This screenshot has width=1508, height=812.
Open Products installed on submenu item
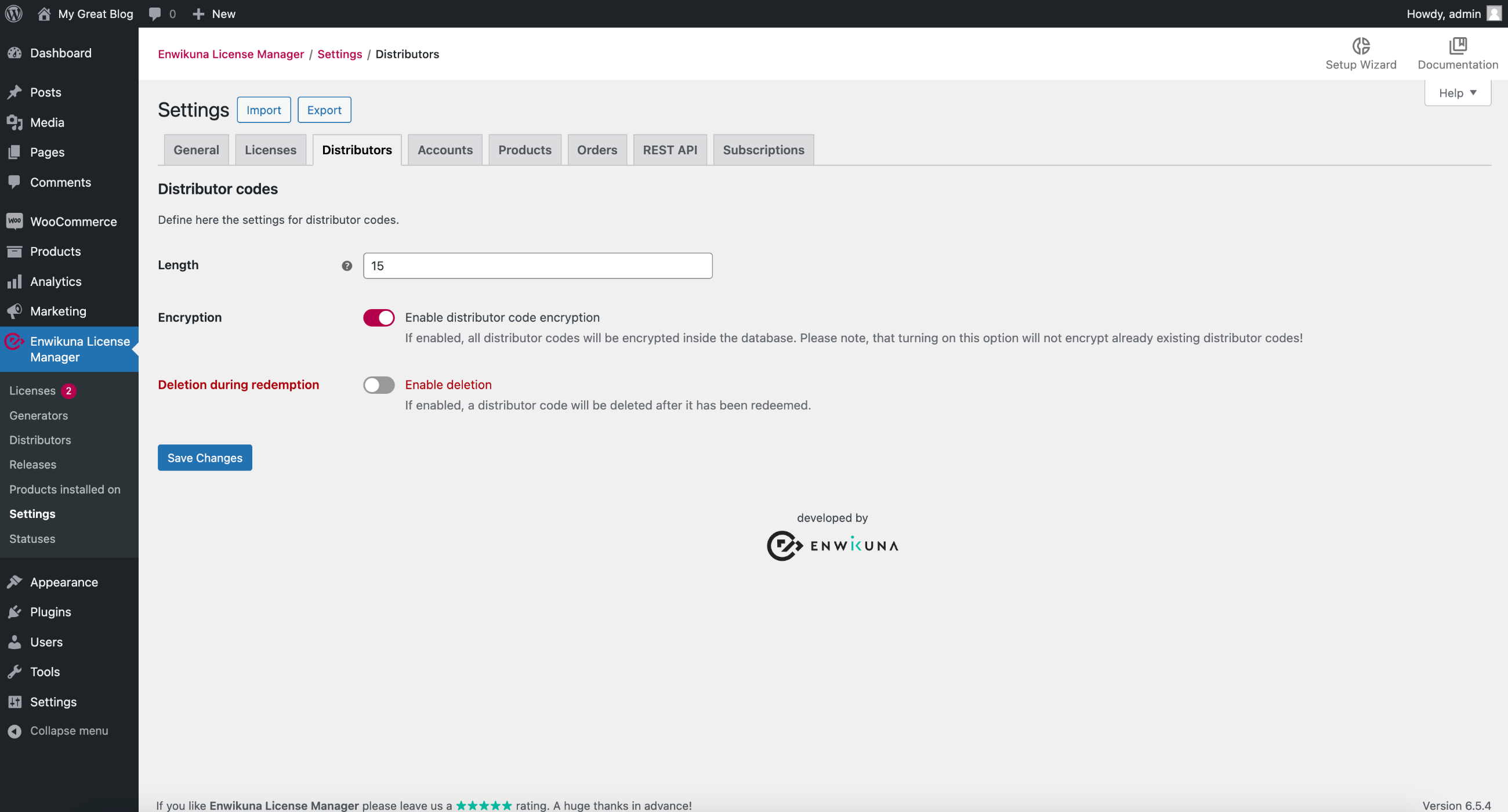tap(65, 489)
